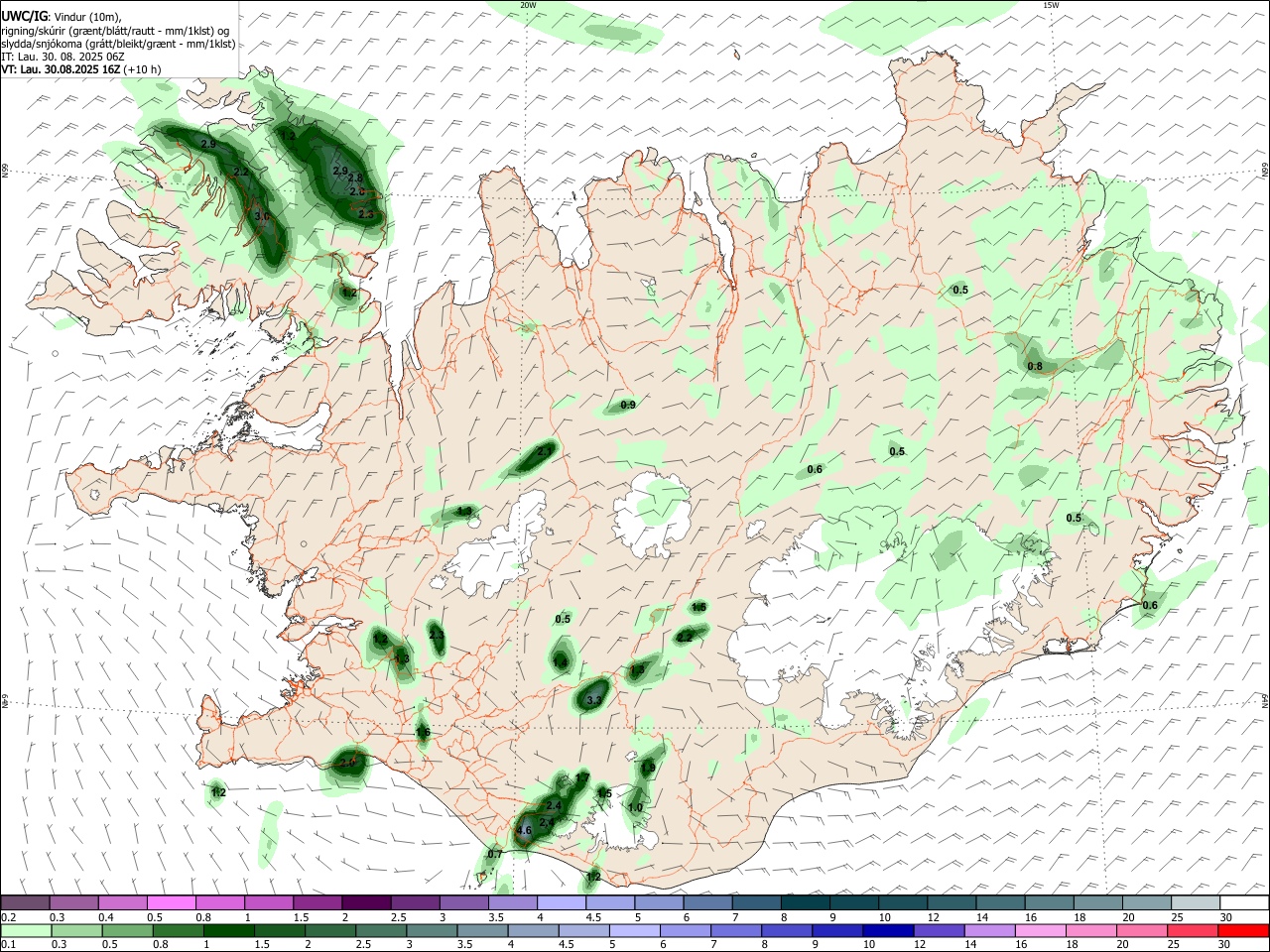
Task: Pick the light grey 25 swatch in the snow scale
Action: click(1195, 902)
